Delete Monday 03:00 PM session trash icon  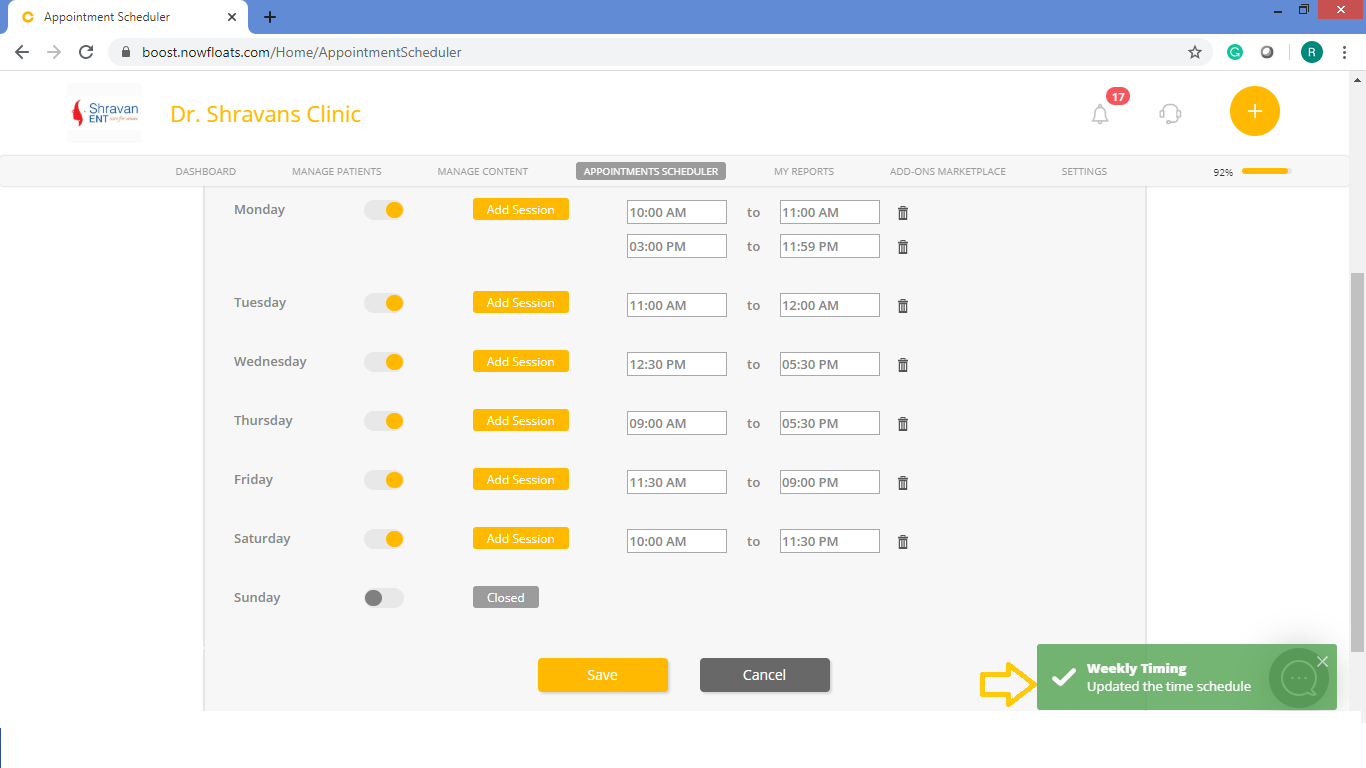pos(903,247)
